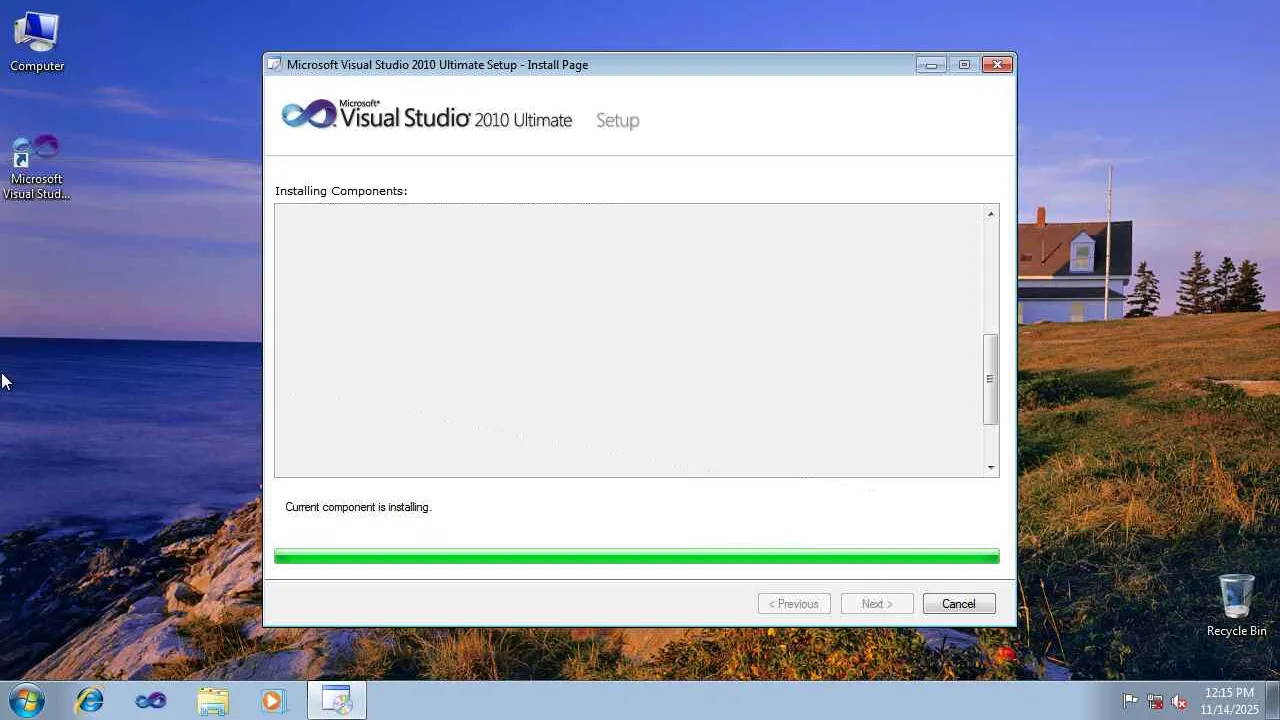Image resolution: width=1280 pixels, height=720 pixels.
Task: Cancel the Visual Studio installation
Action: coord(958,604)
